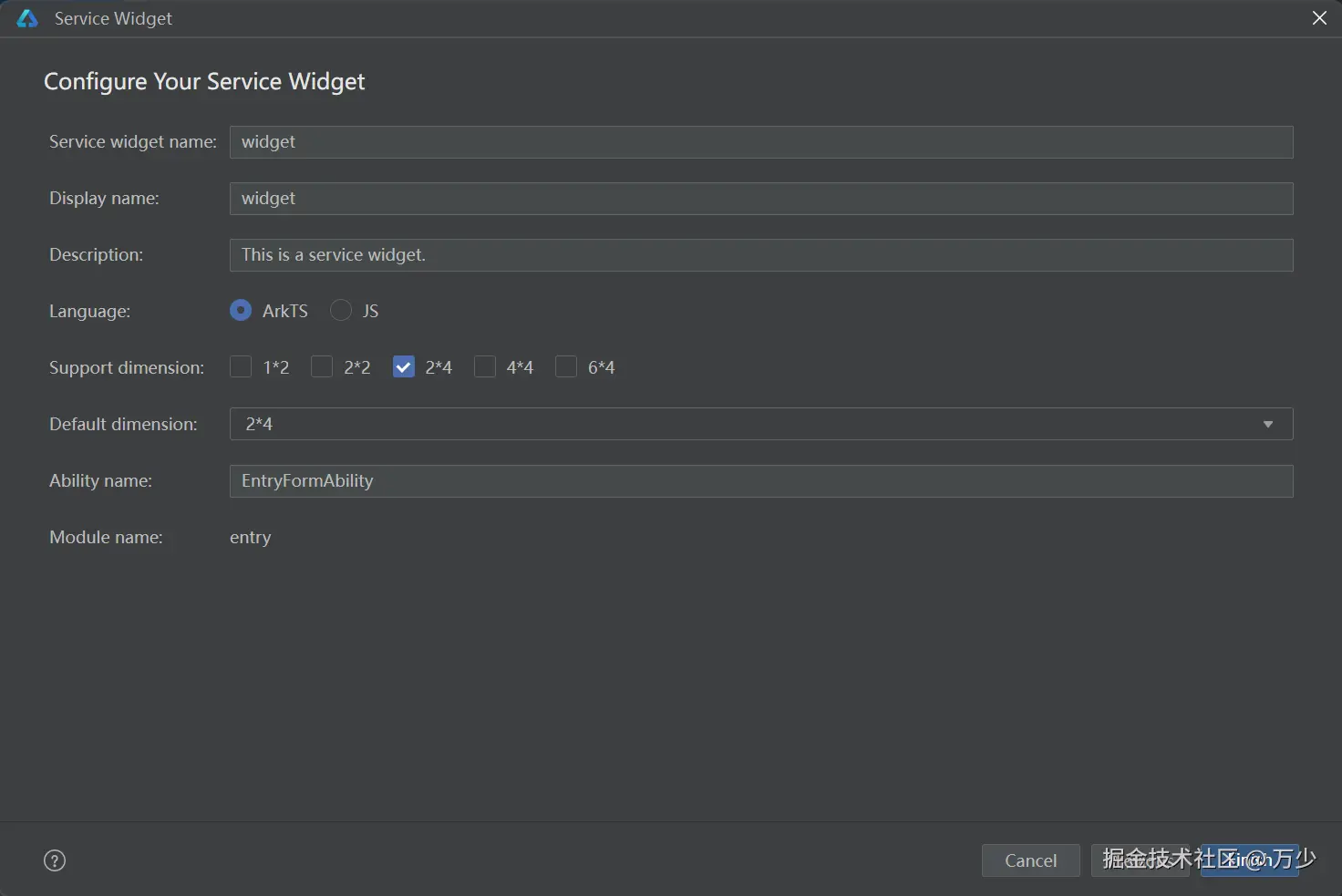The width and height of the screenshot is (1342, 896).
Task: Select the JS language radio button
Action: (341, 311)
